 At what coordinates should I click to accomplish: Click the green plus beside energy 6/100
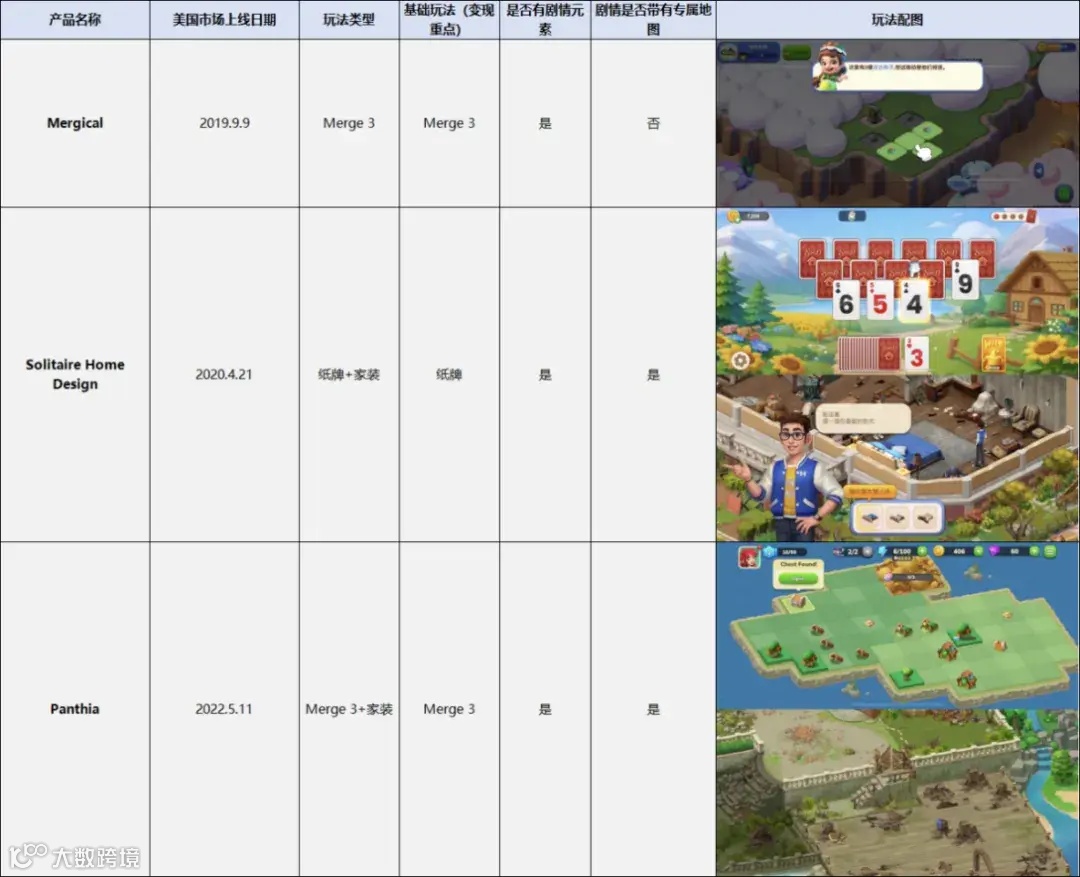[922, 551]
